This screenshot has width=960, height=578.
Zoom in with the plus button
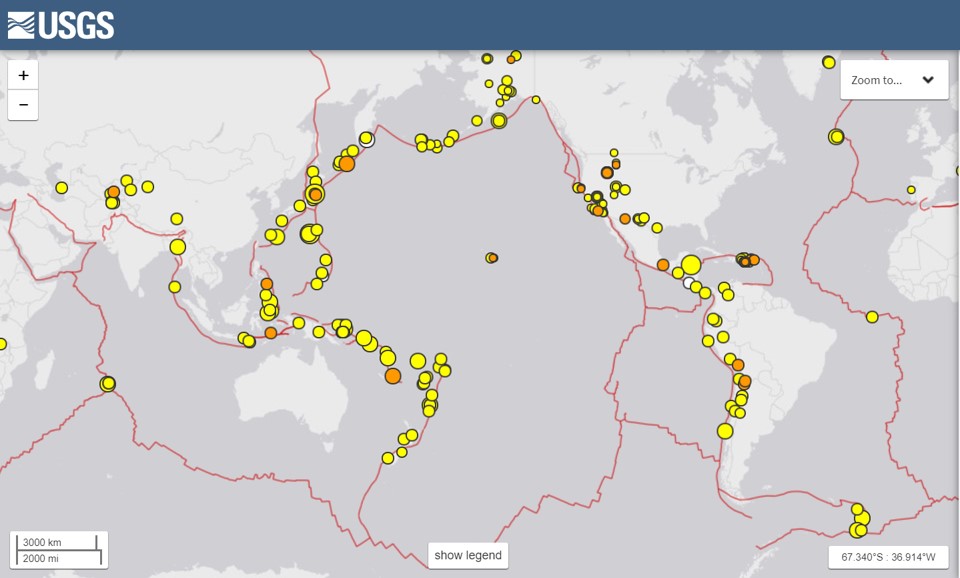tap(22, 74)
